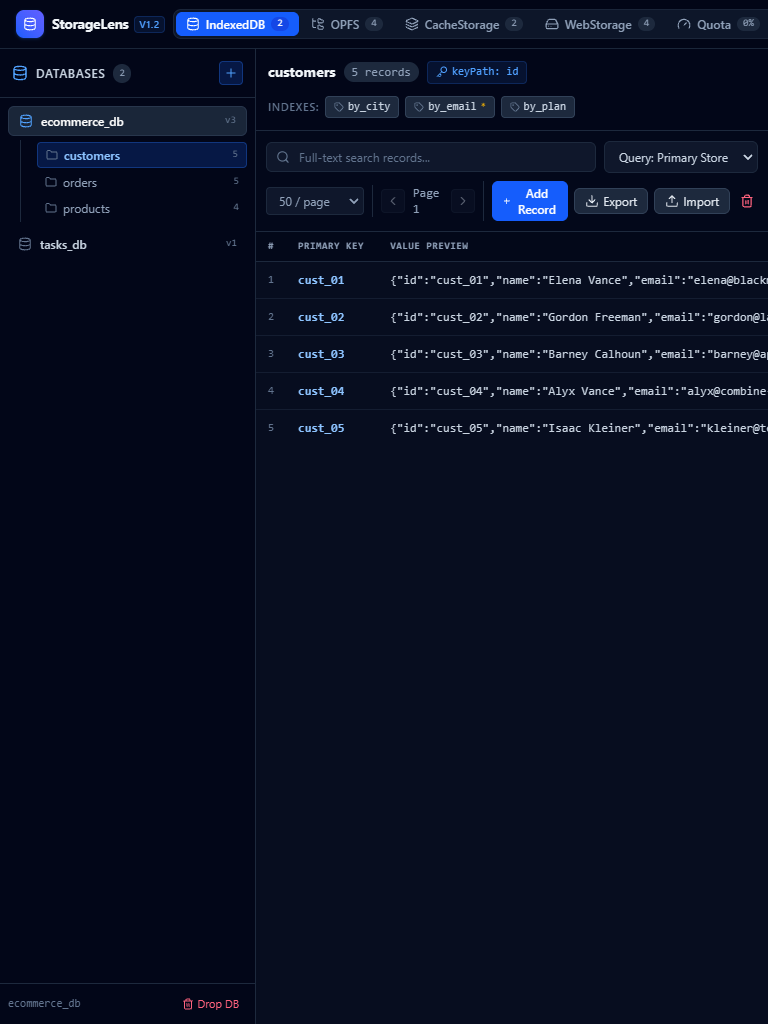Image resolution: width=768 pixels, height=1024 pixels.
Task: Open record cust_01 primary key
Action: pos(321,280)
